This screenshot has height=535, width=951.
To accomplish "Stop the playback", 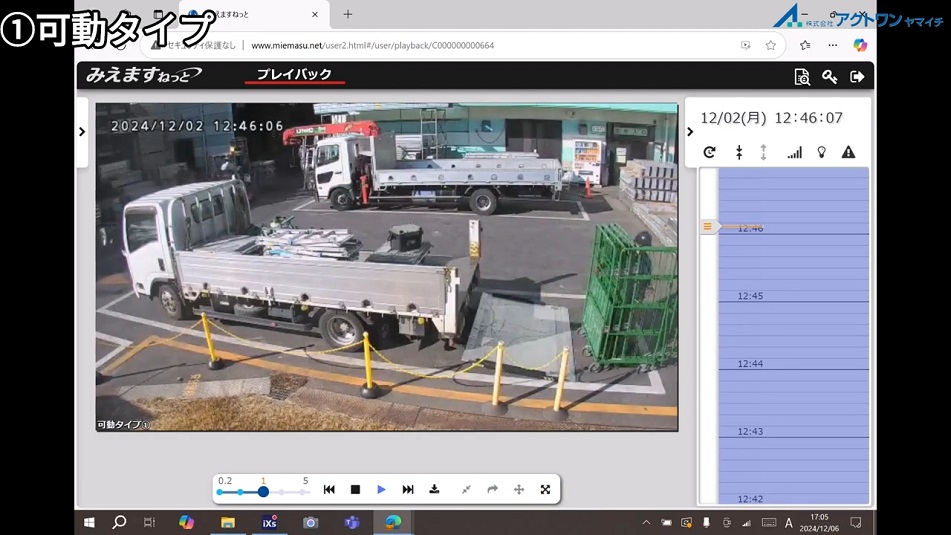I will click(x=355, y=490).
